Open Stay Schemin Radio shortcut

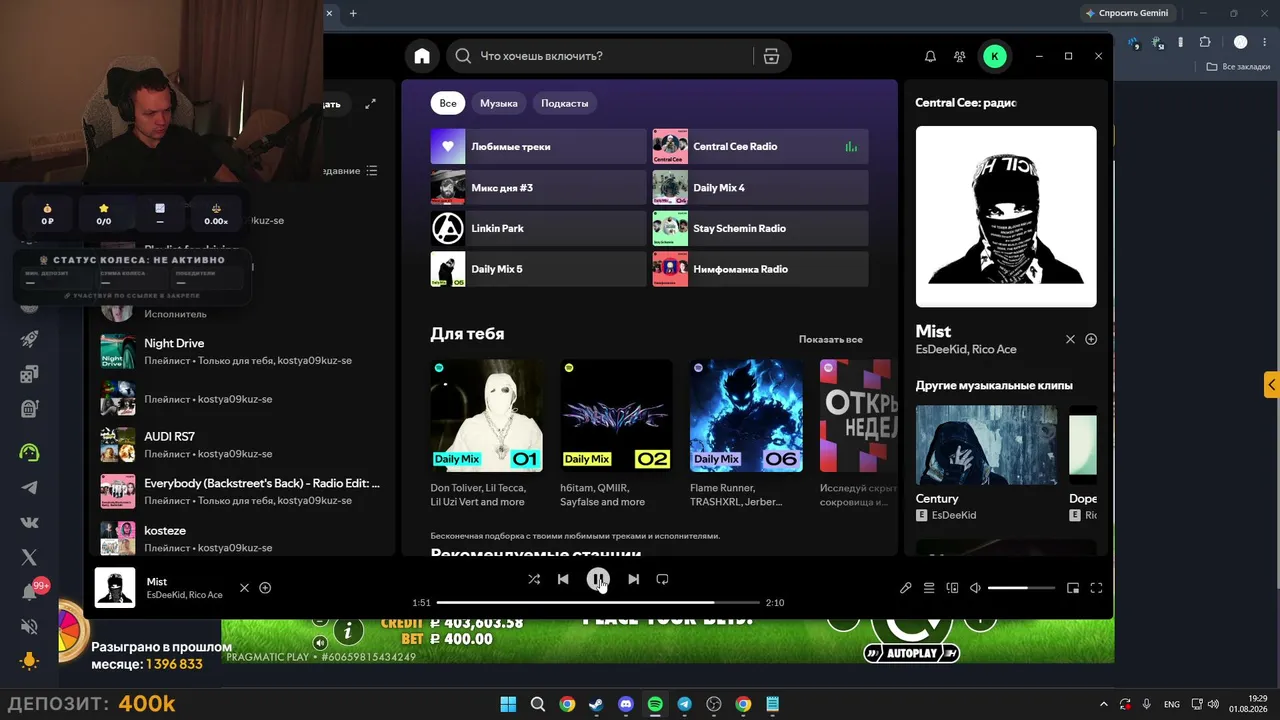(x=760, y=228)
